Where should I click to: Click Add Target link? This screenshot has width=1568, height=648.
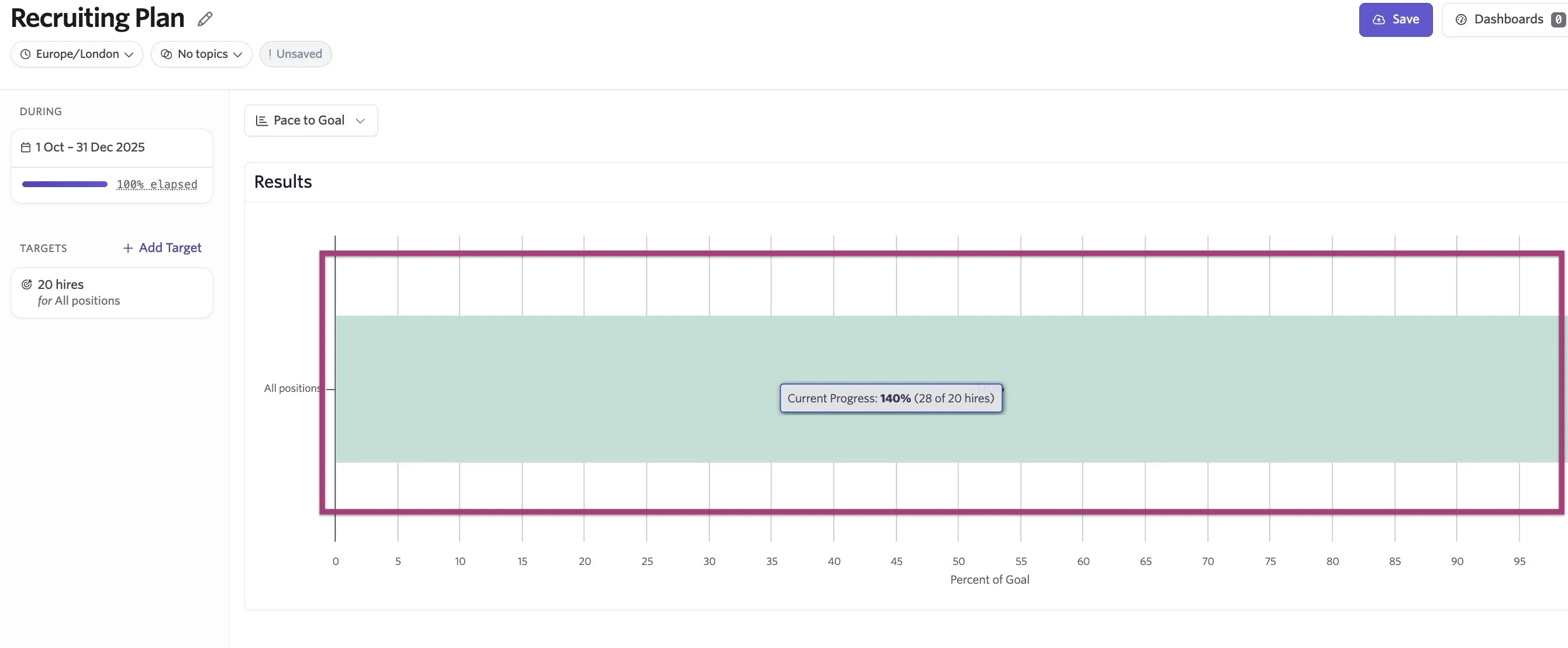click(162, 248)
